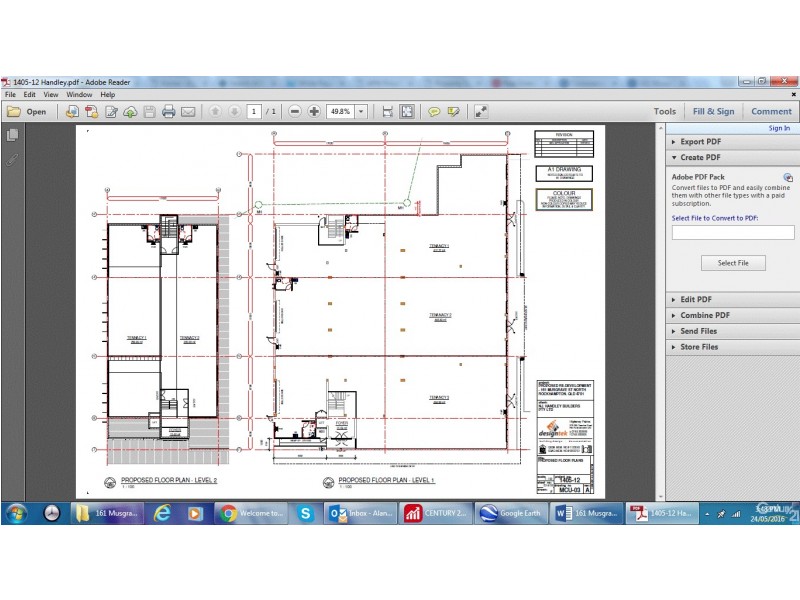800x600 pixels.
Task: Switch to the Fill & Sign pane
Action: pyautogui.click(x=713, y=112)
